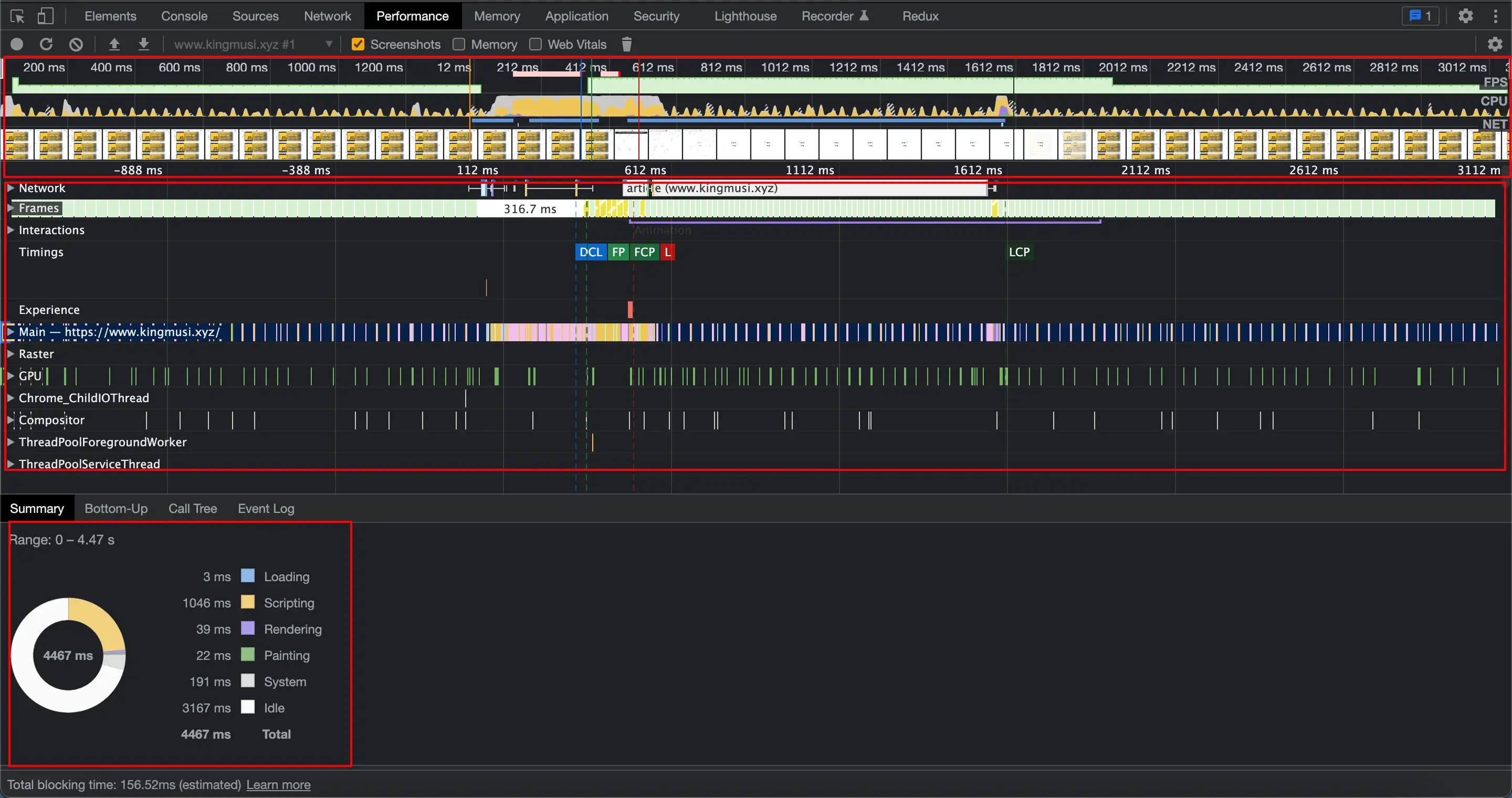Open the www.kingmusi.xyz #1 recording dropdown
1512x798 pixels.
pos(253,44)
